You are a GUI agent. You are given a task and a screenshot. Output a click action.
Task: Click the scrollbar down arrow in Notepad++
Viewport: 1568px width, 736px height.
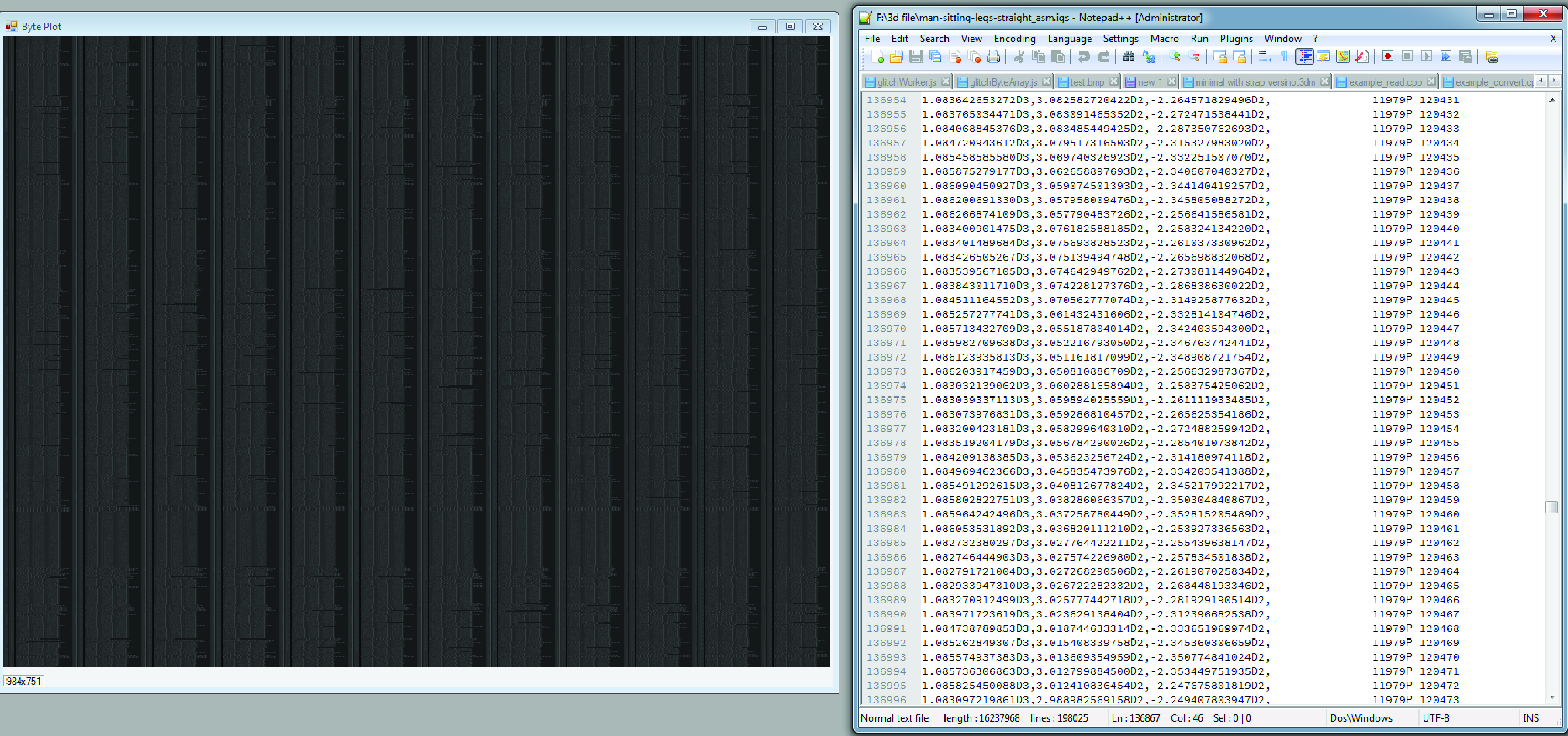click(1551, 697)
